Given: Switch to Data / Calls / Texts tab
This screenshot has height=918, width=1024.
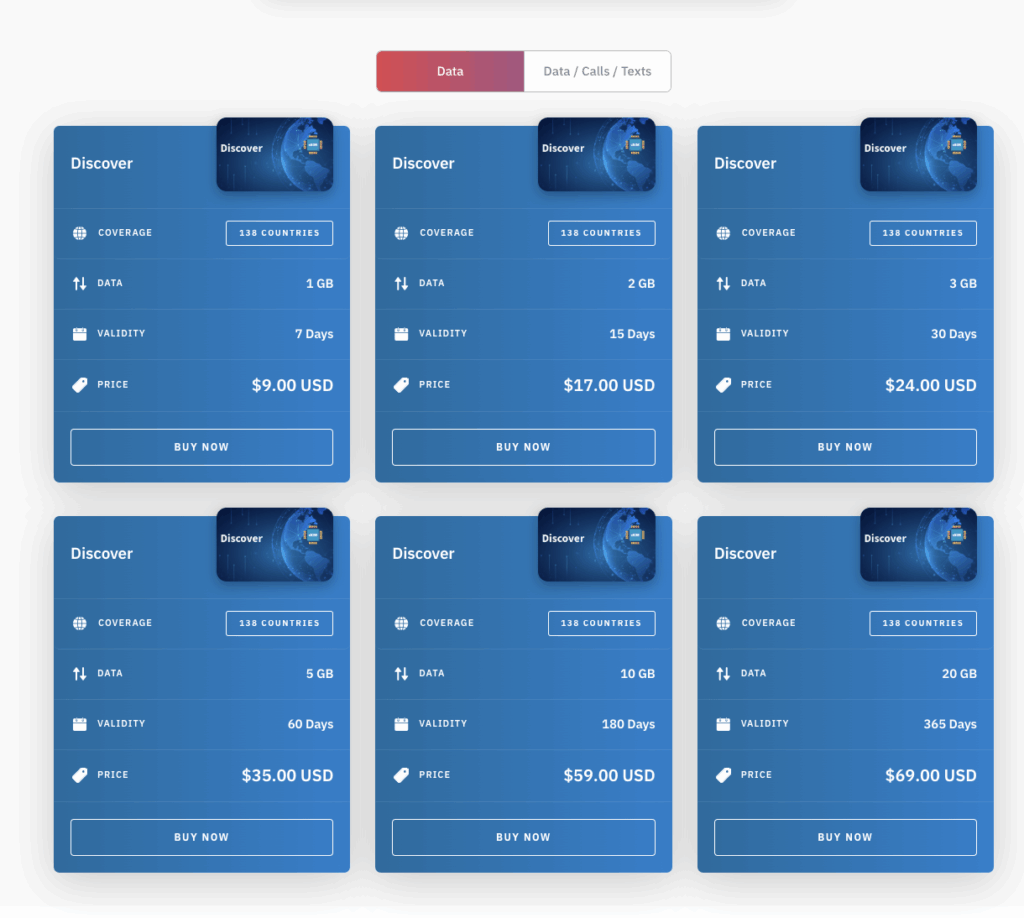Looking at the screenshot, I should [x=597, y=72].
